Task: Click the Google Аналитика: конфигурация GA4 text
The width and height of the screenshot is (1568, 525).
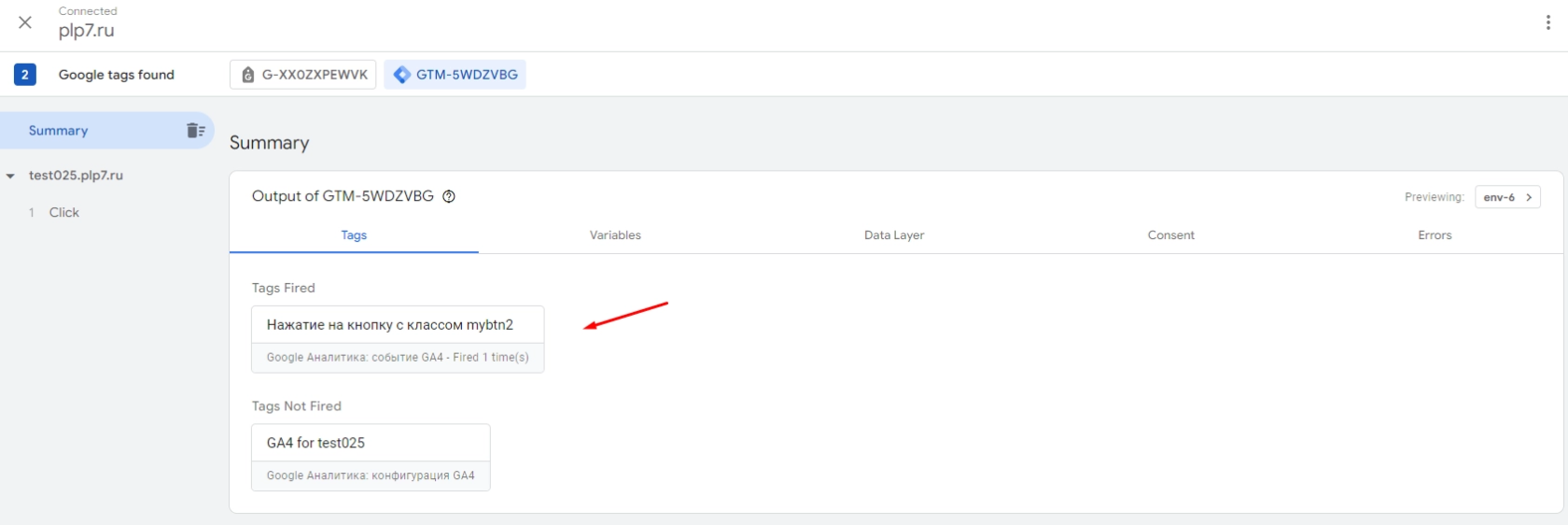Action: coord(371,475)
